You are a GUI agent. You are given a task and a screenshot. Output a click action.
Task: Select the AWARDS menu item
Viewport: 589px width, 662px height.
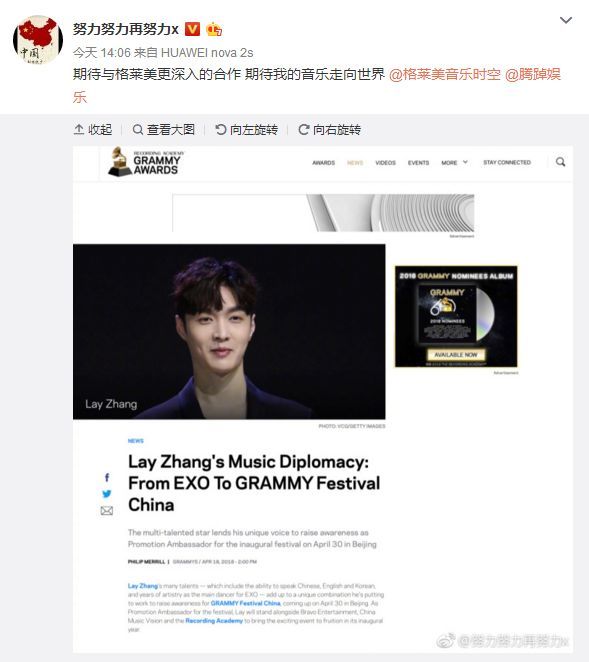coord(323,163)
